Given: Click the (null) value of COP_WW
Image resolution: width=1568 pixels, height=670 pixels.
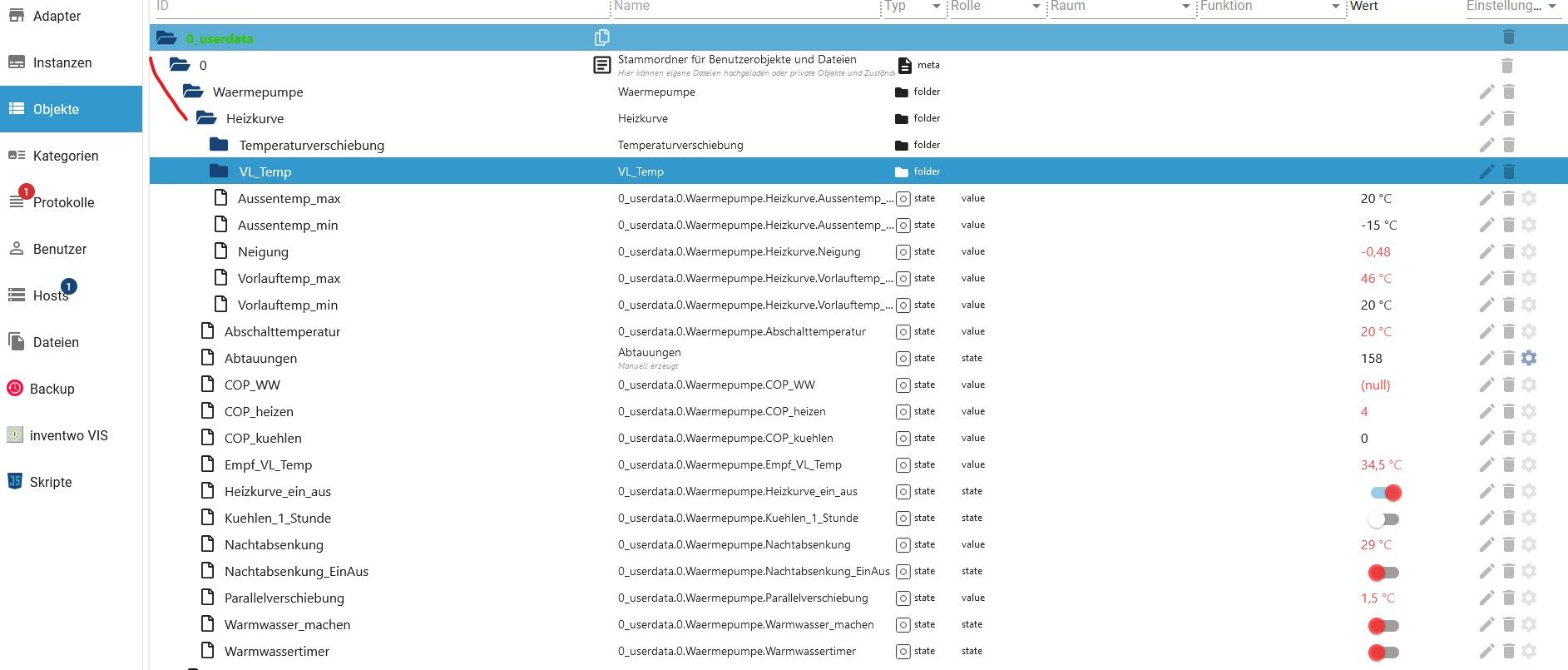Looking at the screenshot, I should click(1375, 385).
